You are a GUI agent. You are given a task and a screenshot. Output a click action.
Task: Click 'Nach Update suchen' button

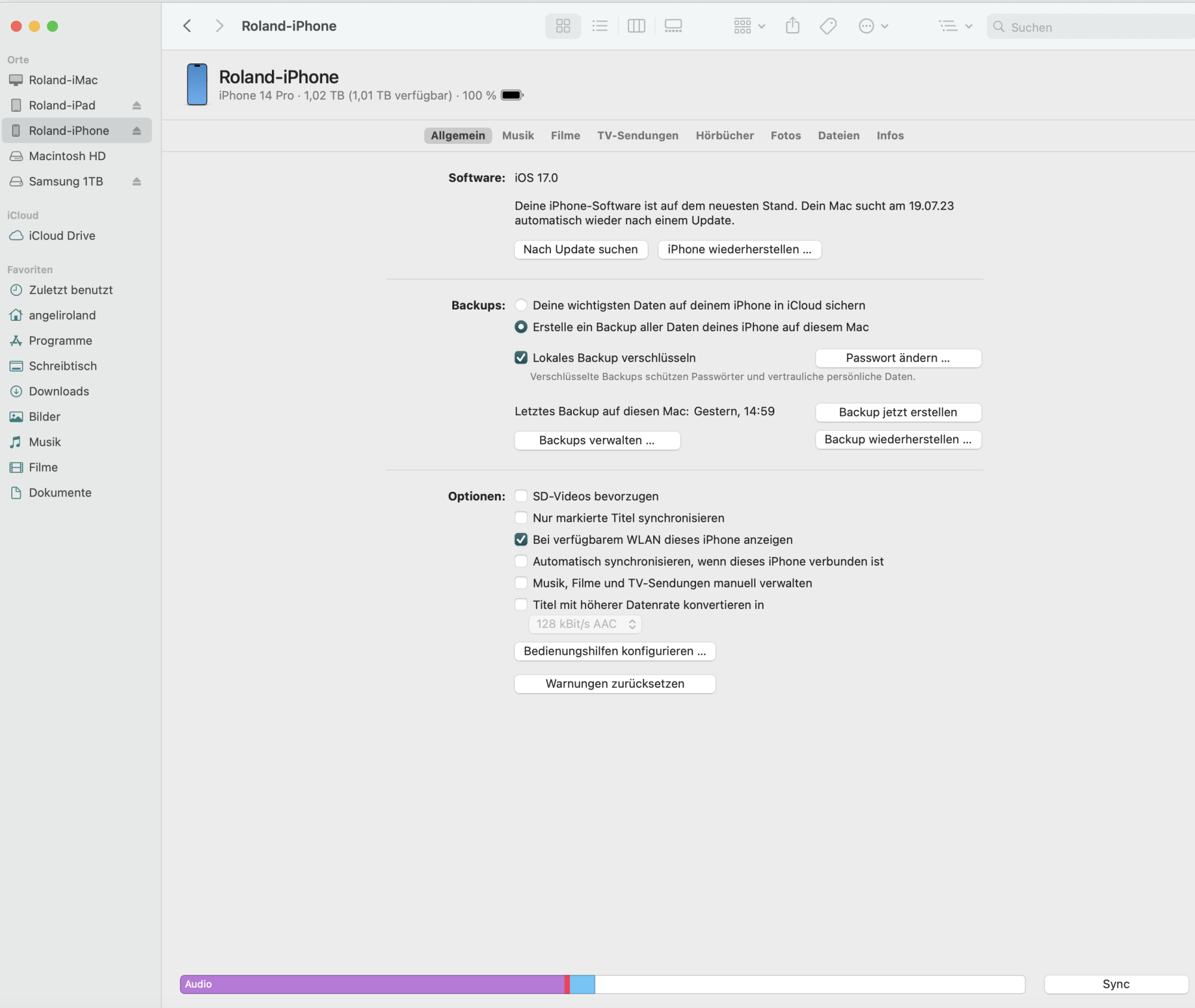point(580,249)
